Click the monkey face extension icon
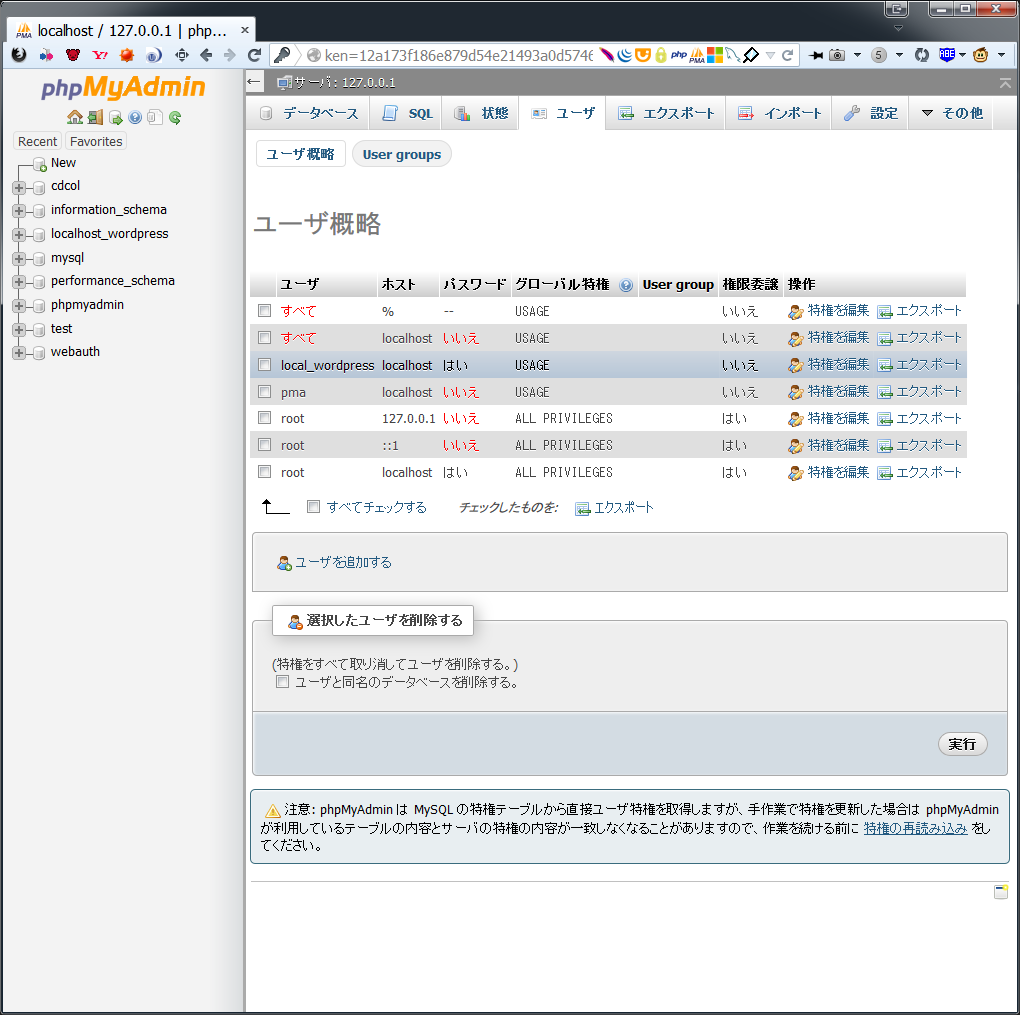1020x1015 pixels. 980,55
